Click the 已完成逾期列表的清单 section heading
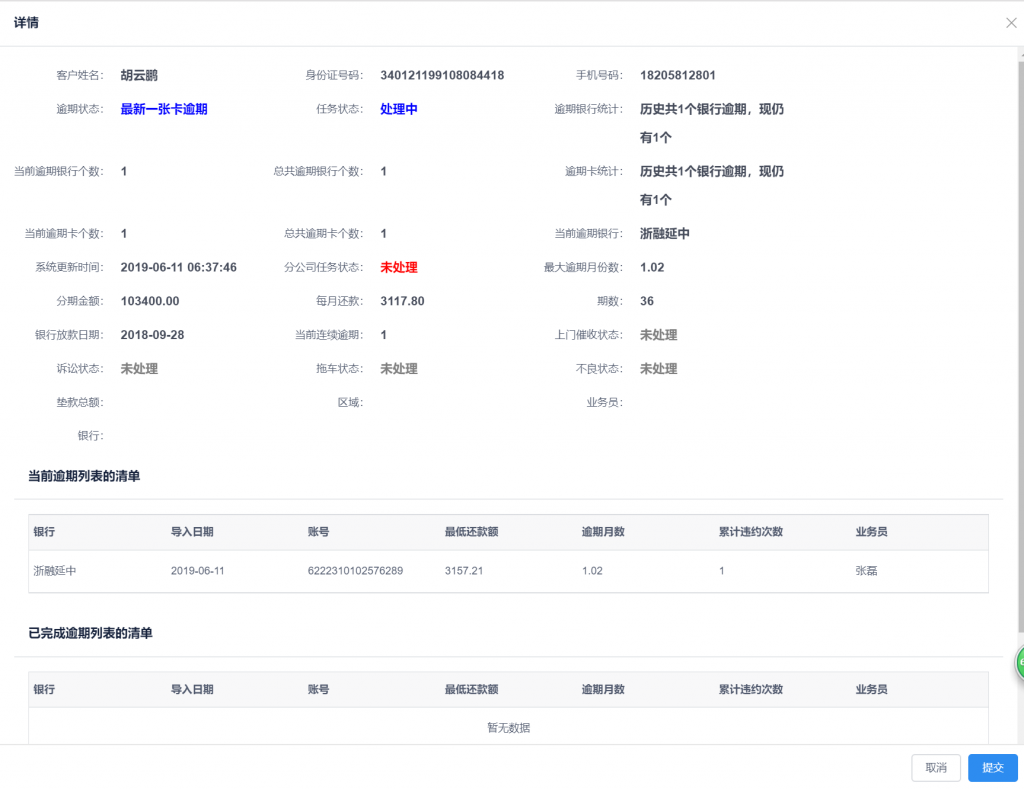This screenshot has height=789, width=1024. [x=90, y=633]
